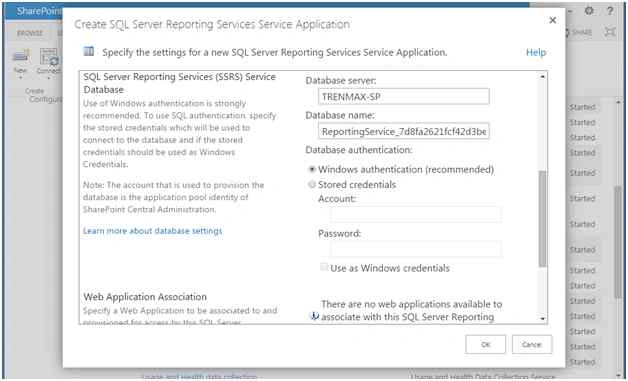Check Use as Windows credentials checkbox
The height and width of the screenshot is (381, 628).
(x=324, y=267)
